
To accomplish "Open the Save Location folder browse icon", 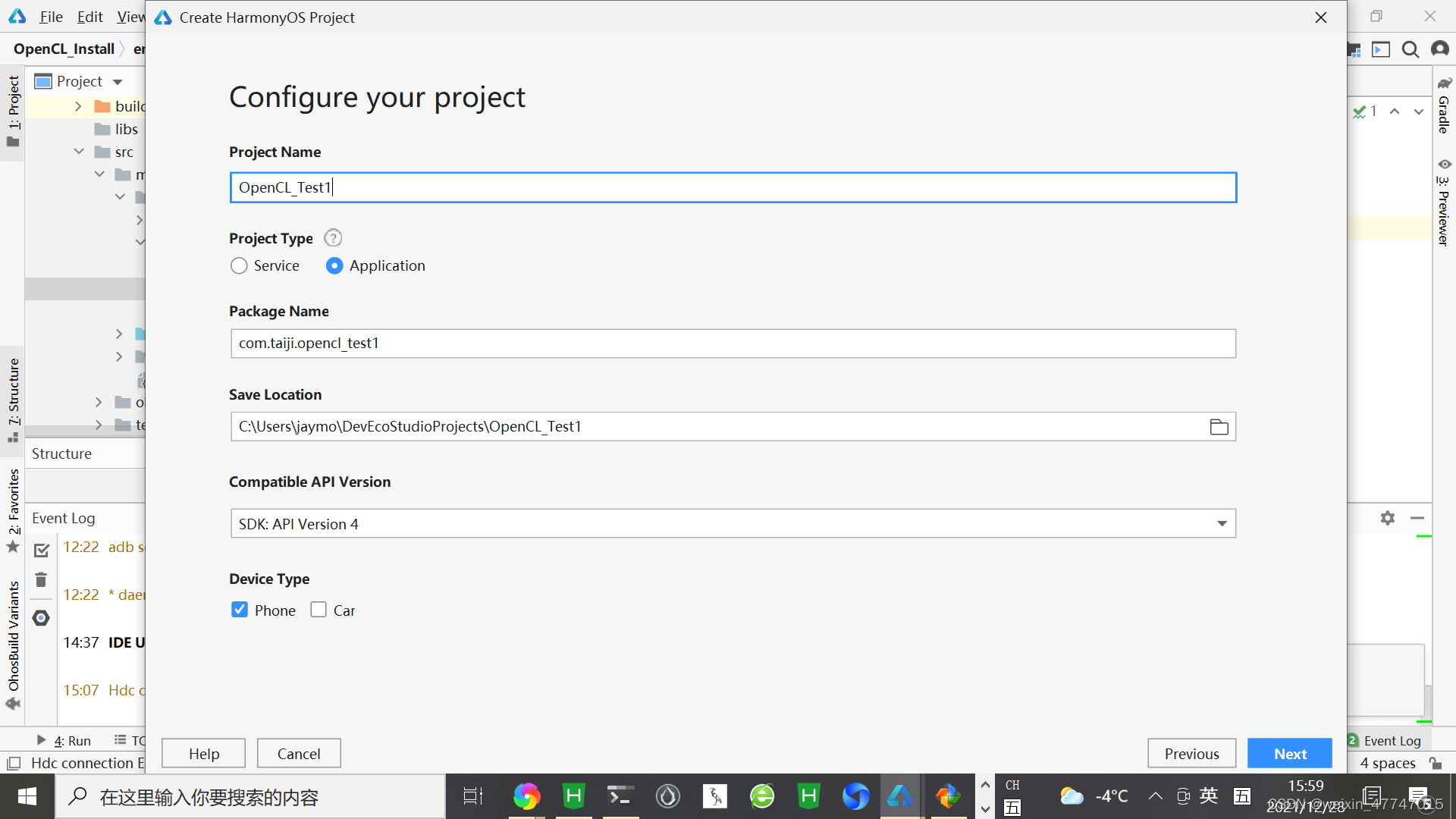I will coord(1219,427).
